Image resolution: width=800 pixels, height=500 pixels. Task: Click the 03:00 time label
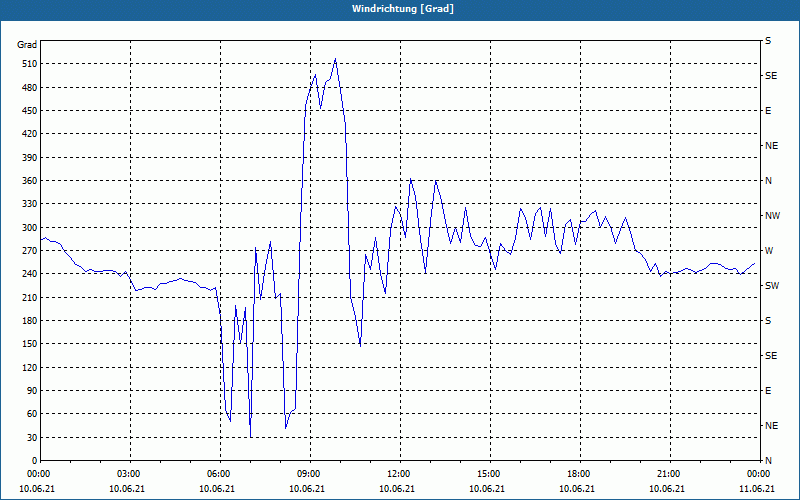click(130, 474)
